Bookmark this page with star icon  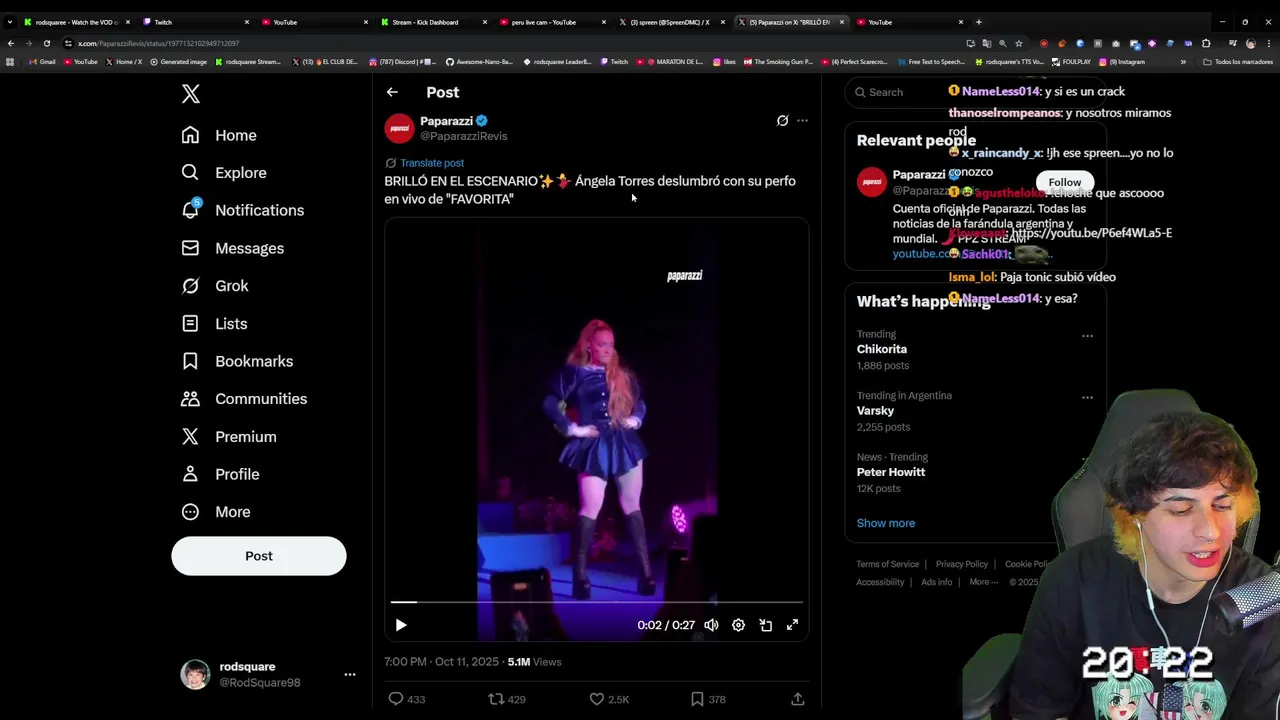tap(1018, 43)
